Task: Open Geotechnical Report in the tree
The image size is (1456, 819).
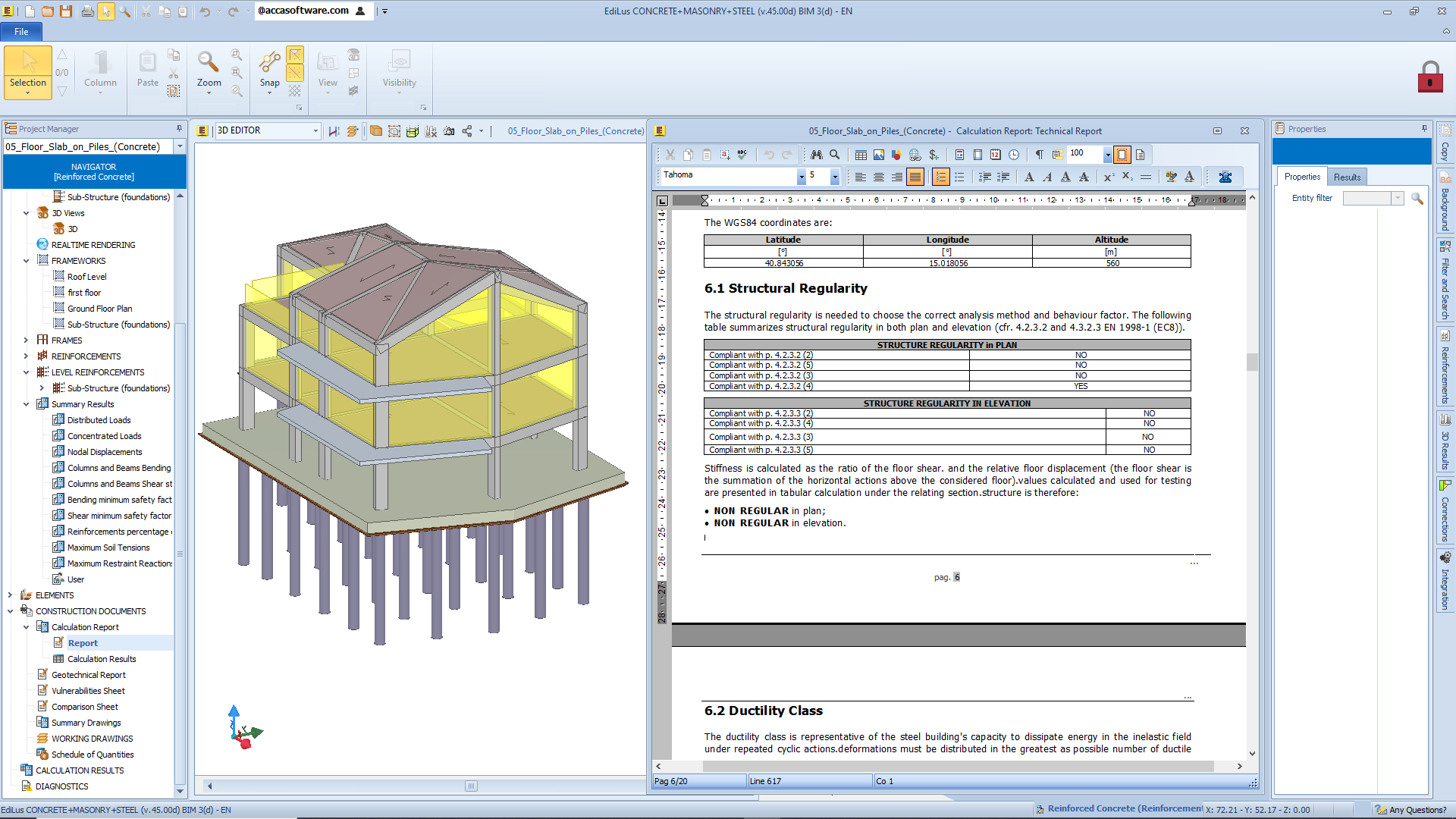Action: click(x=88, y=675)
